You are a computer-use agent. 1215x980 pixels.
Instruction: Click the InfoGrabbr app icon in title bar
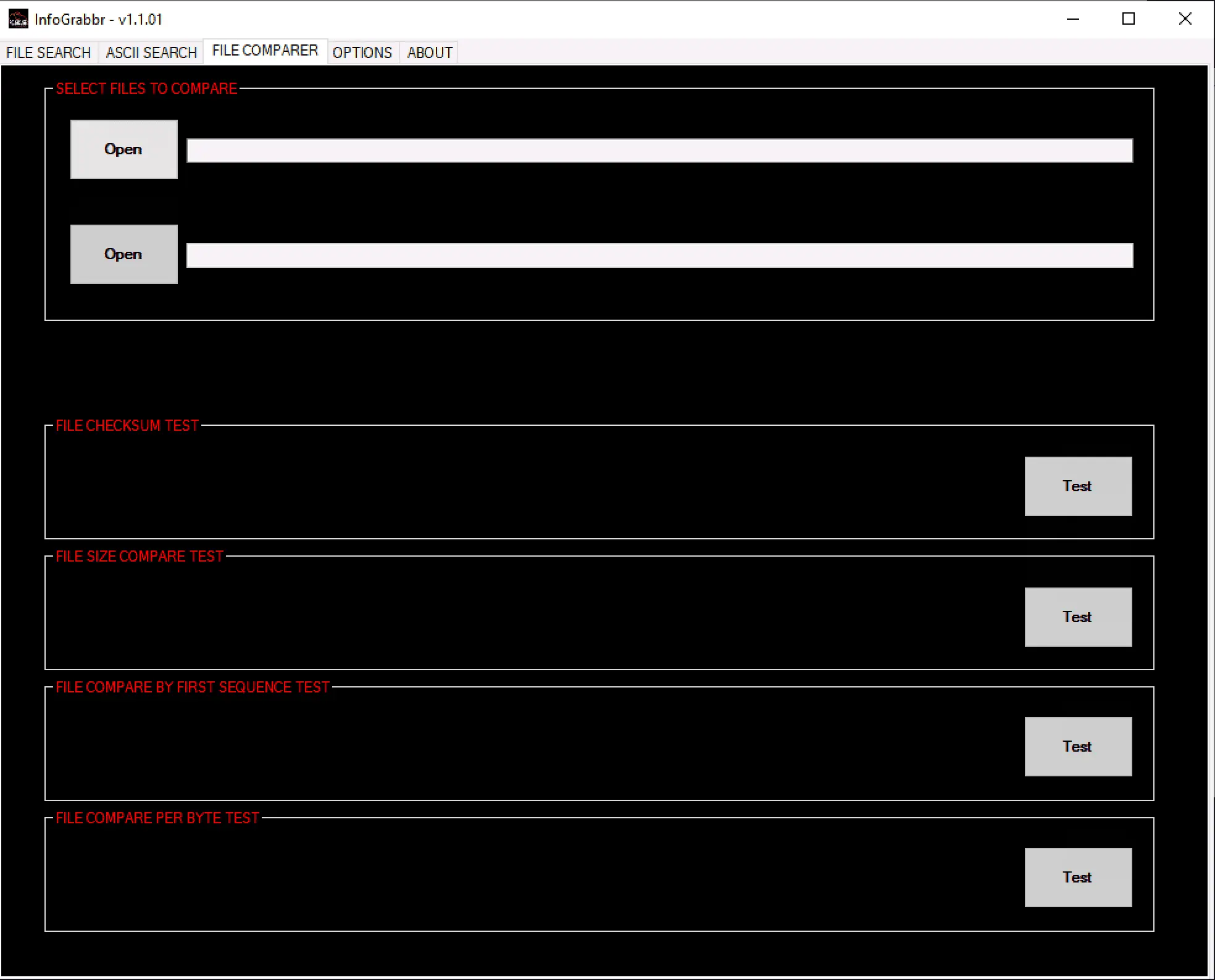[18, 19]
